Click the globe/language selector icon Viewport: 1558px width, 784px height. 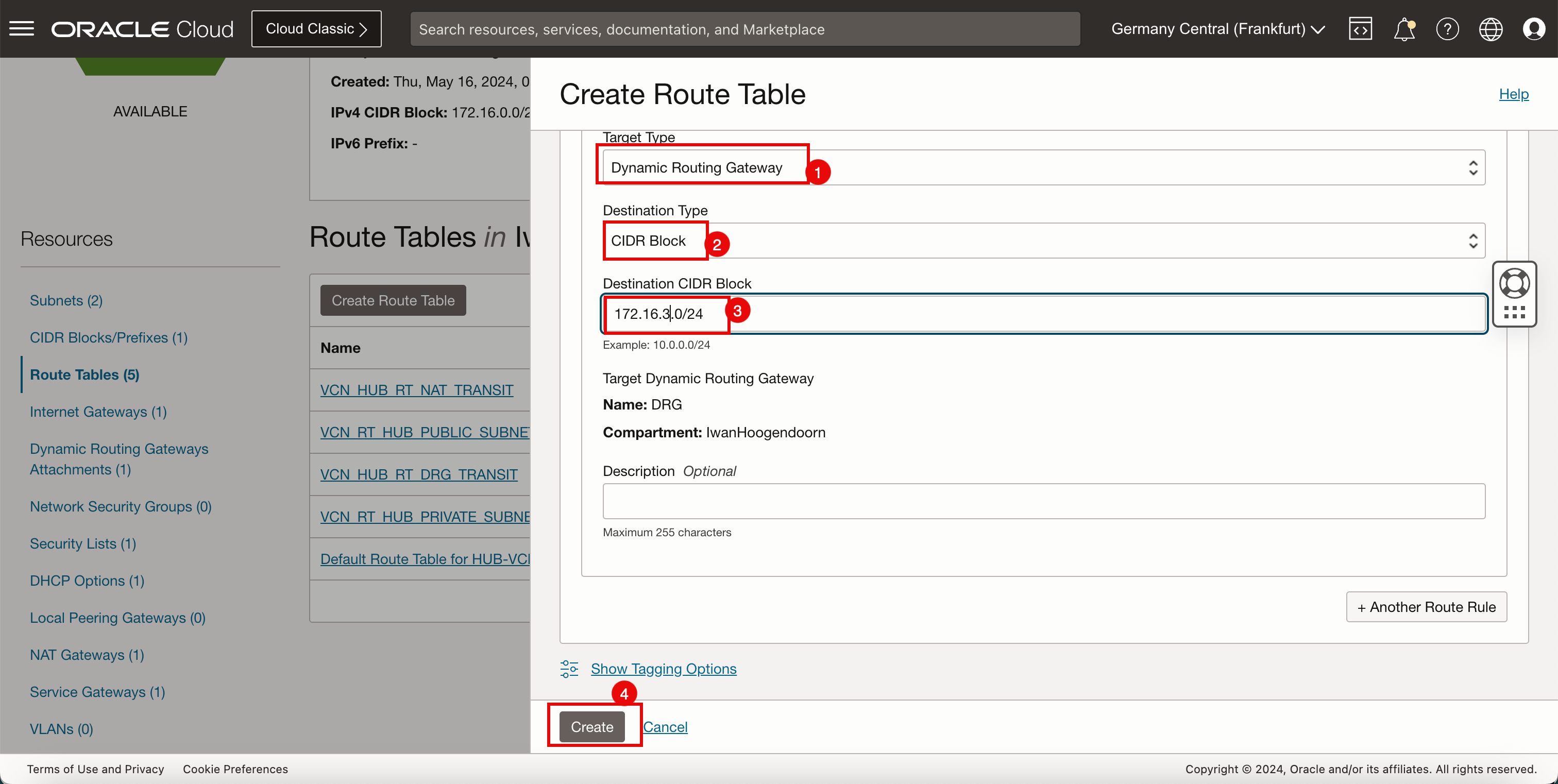pyautogui.click(x=1491, y=29)
